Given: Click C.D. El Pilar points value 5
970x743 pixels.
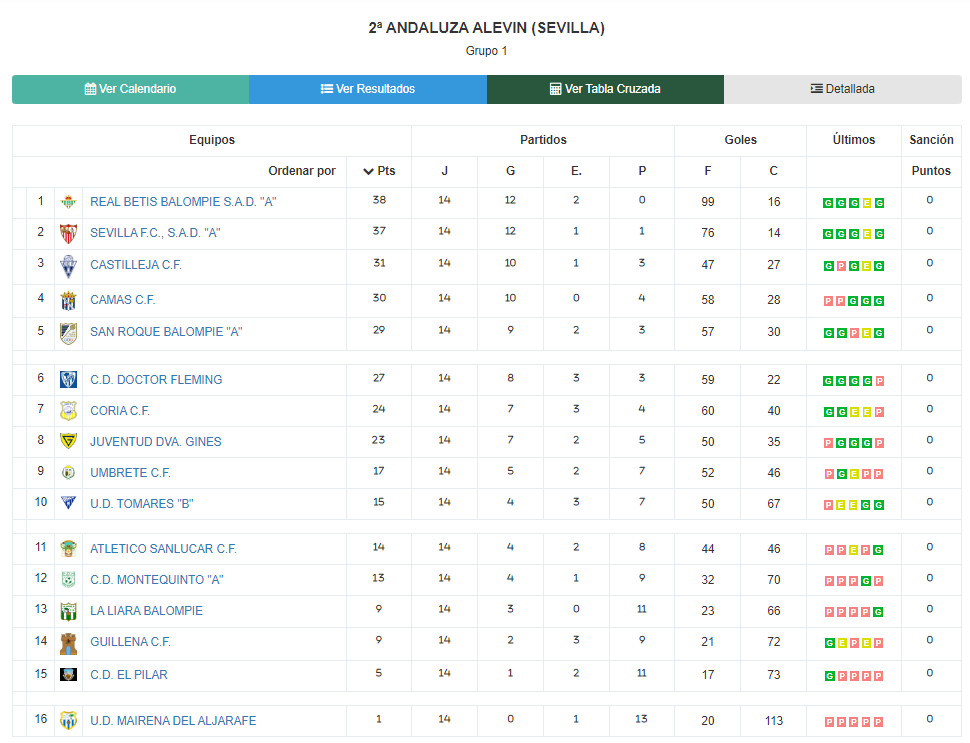Looking at the screenshot, I should 379,672.
